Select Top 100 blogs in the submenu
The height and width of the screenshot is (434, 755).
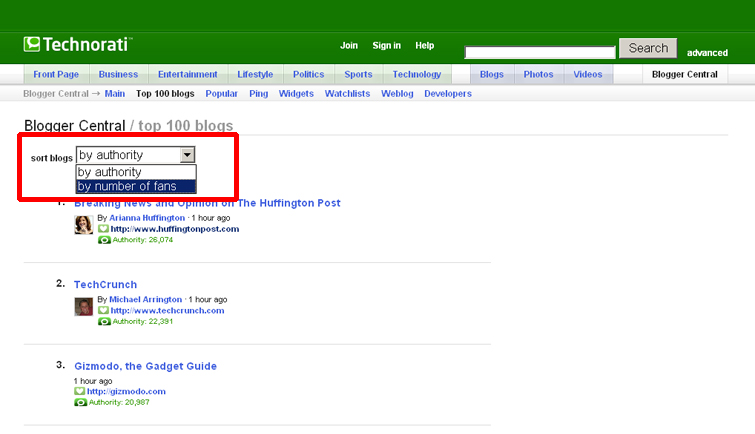(165, 93)
